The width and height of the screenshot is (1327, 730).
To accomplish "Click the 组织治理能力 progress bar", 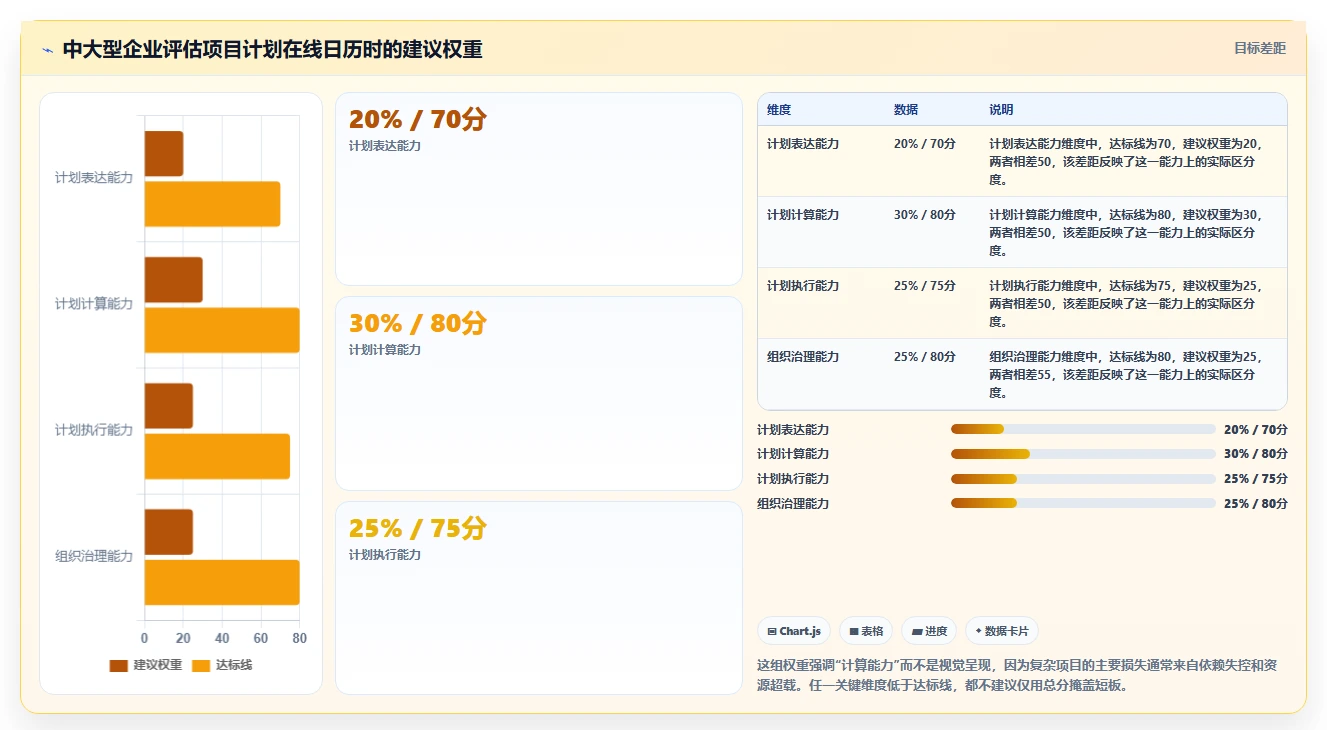I will coord(1083,503).
